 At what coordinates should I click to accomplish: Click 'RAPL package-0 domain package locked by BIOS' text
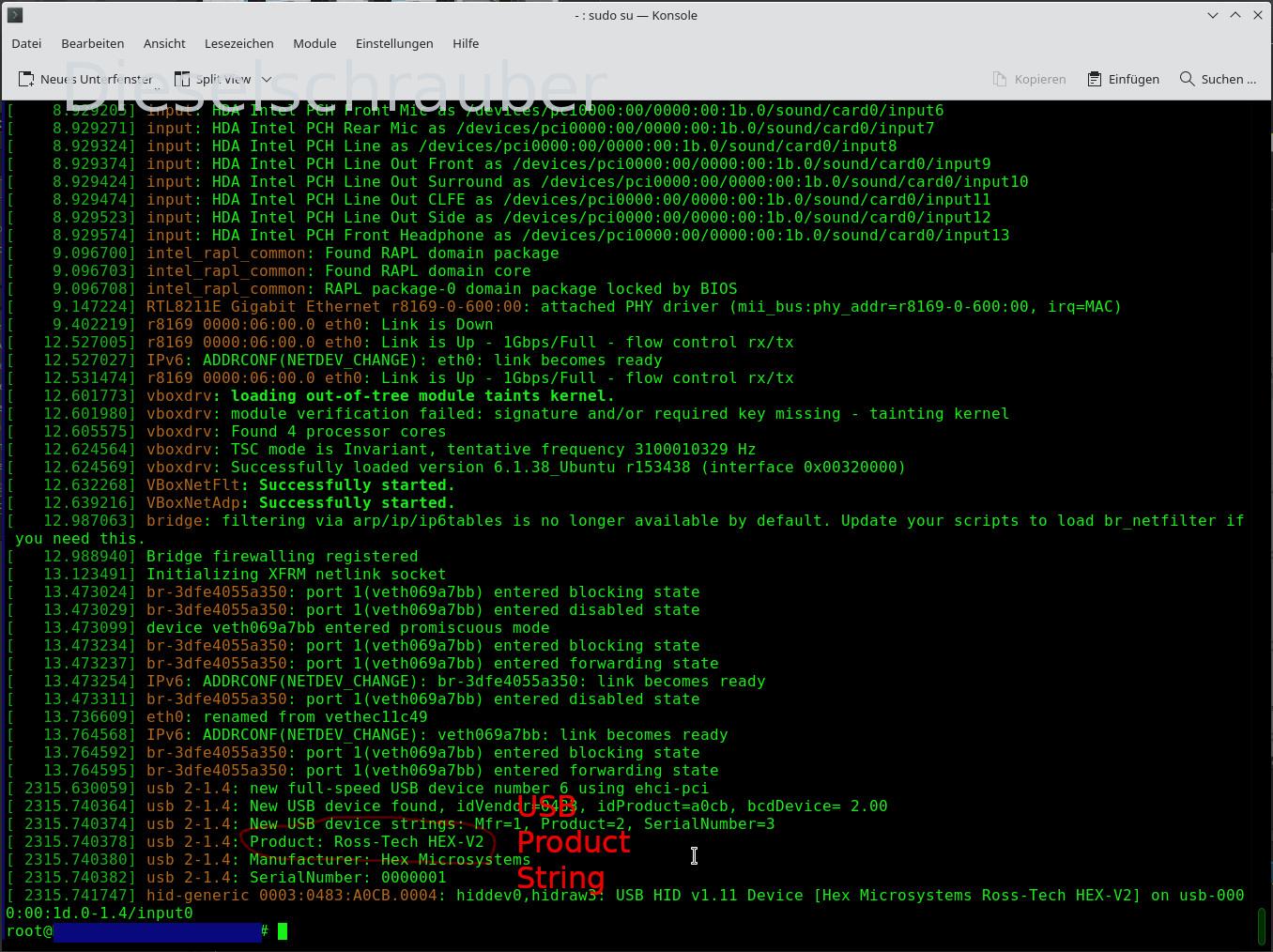[x=530, y=288]
